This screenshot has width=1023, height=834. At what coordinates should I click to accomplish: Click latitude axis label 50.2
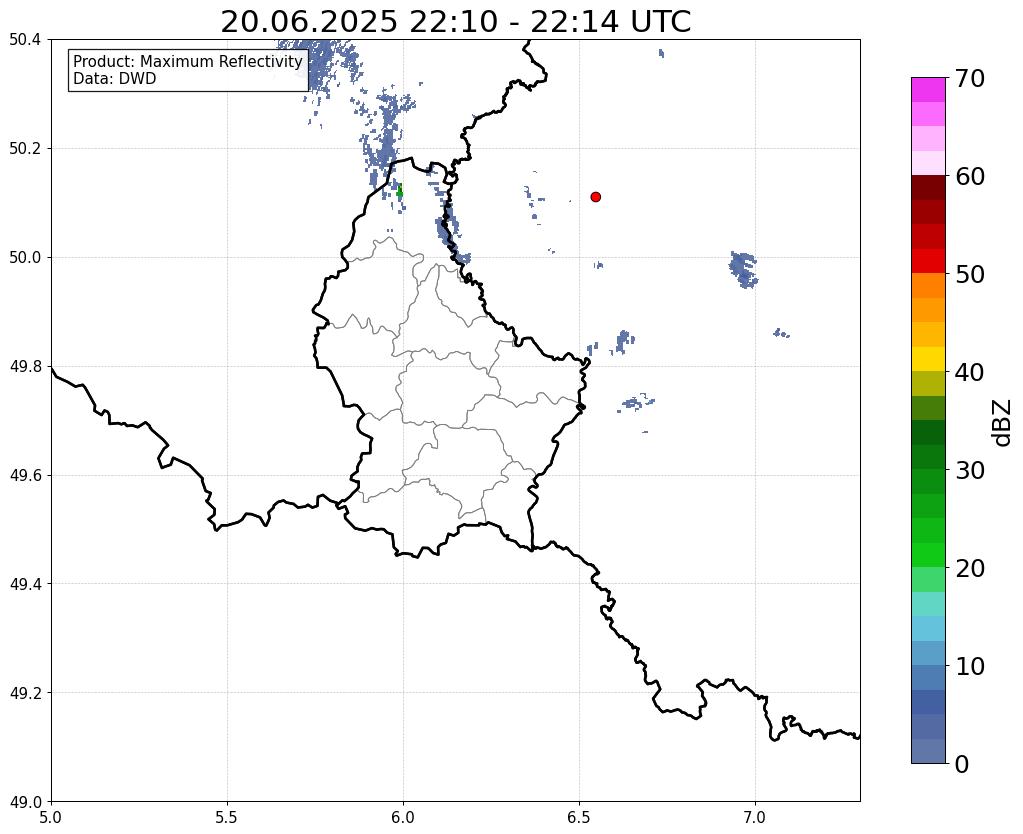(25, 149)
